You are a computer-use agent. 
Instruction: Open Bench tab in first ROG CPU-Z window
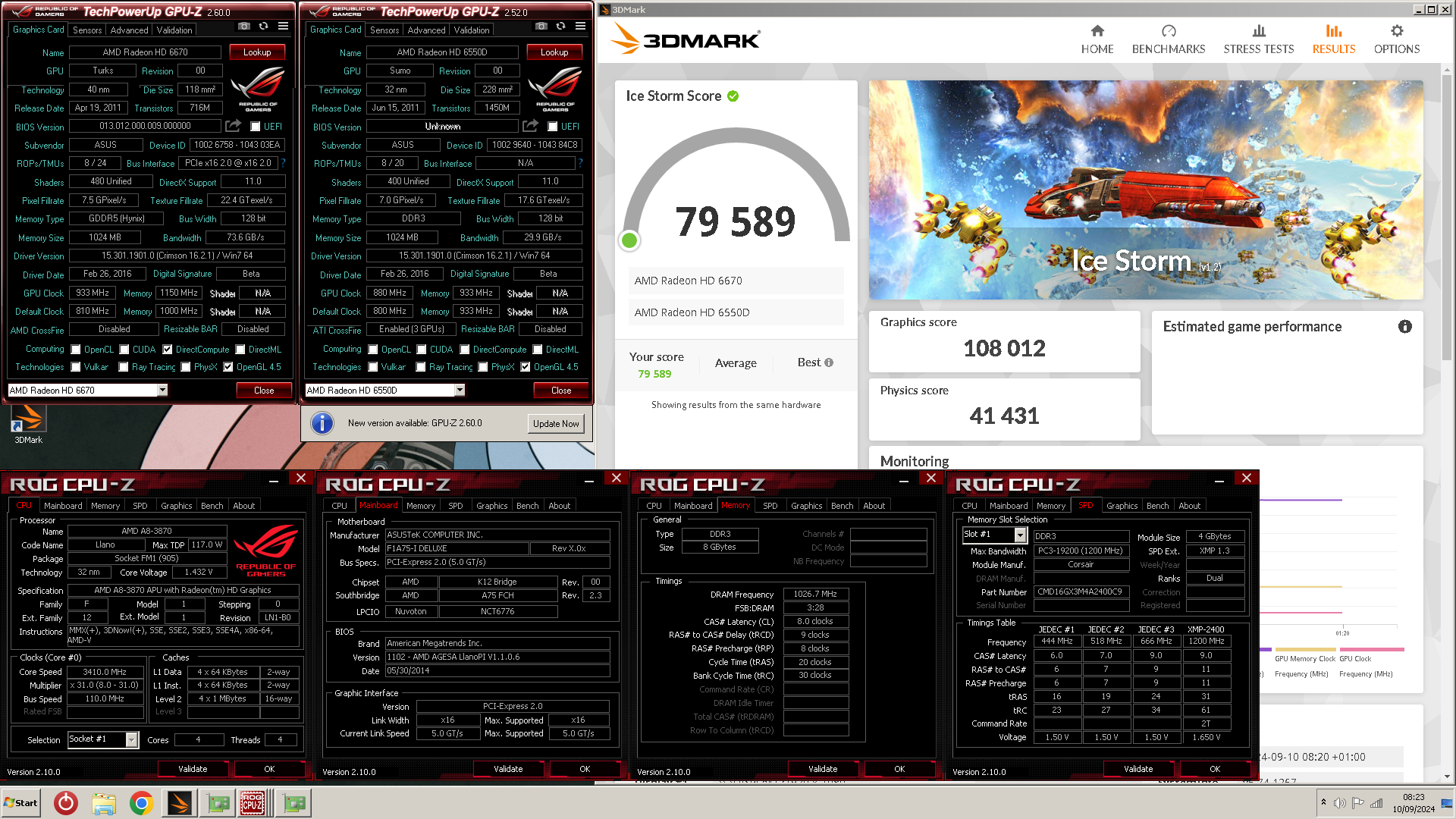click(x=212, y=506)
